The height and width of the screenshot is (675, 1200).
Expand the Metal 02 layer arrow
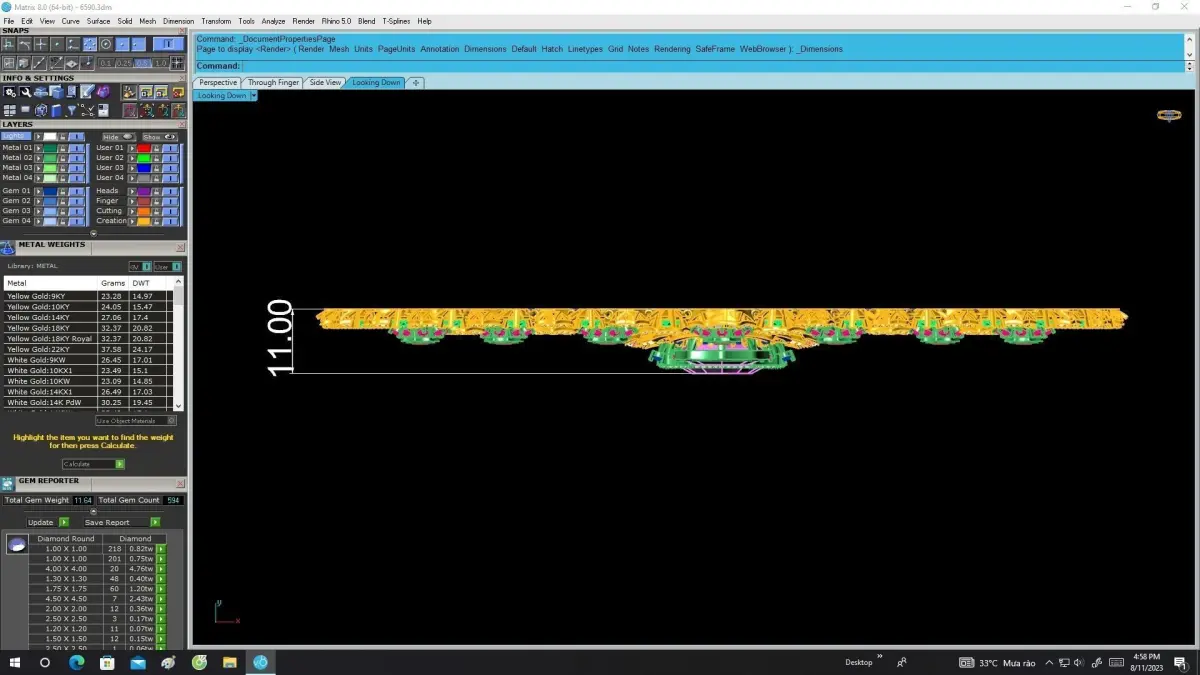point(38,158)
